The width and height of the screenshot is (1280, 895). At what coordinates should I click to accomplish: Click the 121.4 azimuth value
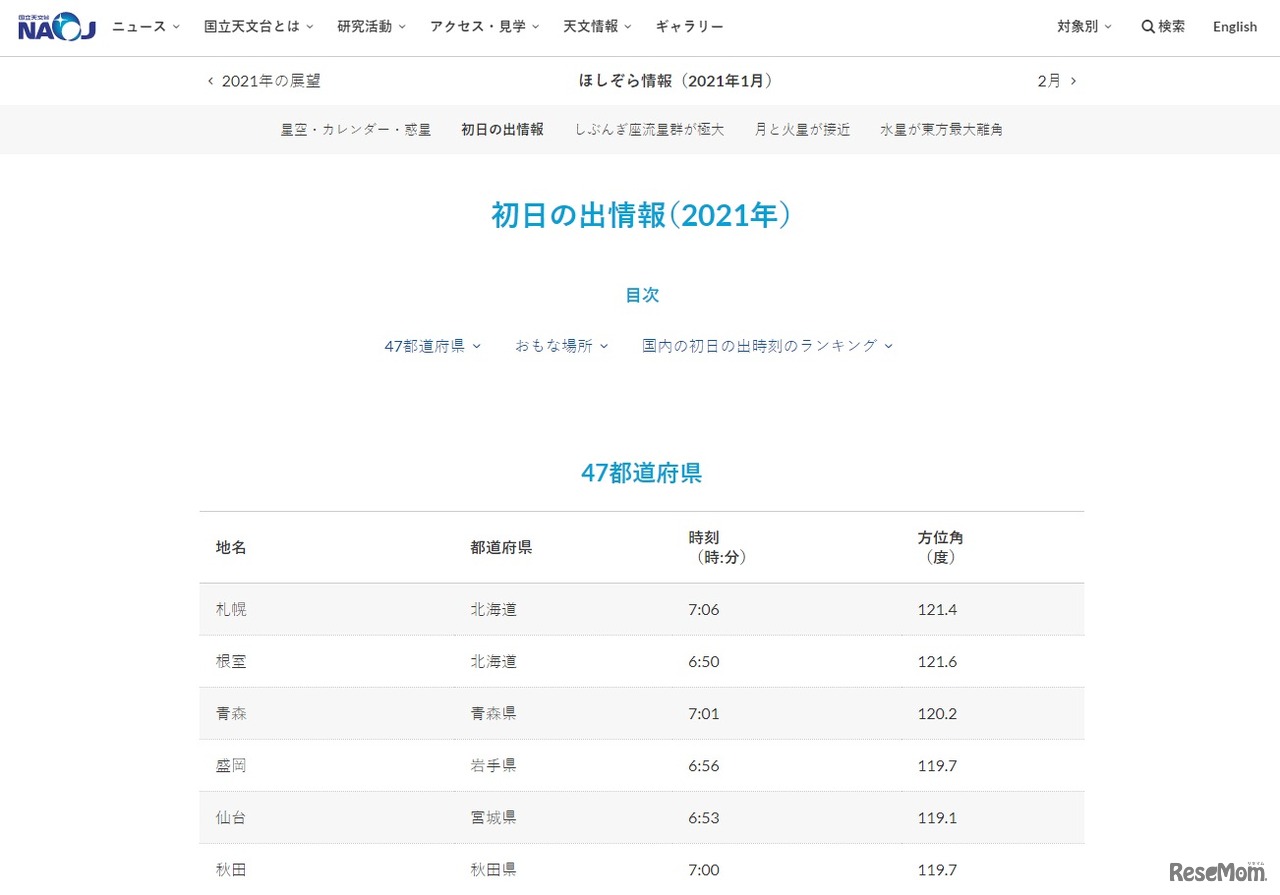(938, 610)
